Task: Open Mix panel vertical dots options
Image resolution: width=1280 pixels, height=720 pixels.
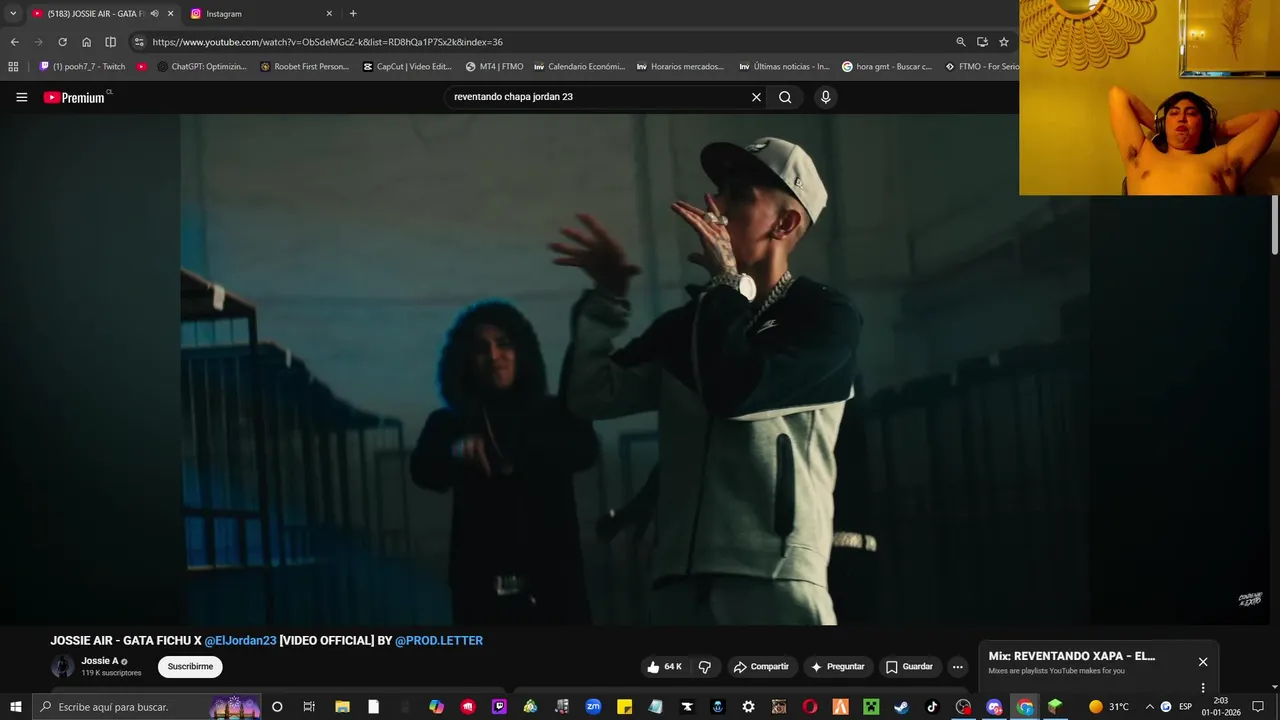Action: click(1203, 687)
